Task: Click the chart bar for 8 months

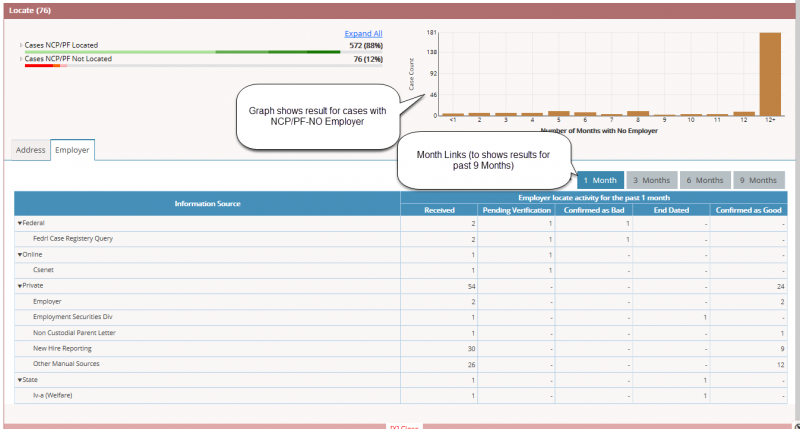Action: (x=638, y=113)
